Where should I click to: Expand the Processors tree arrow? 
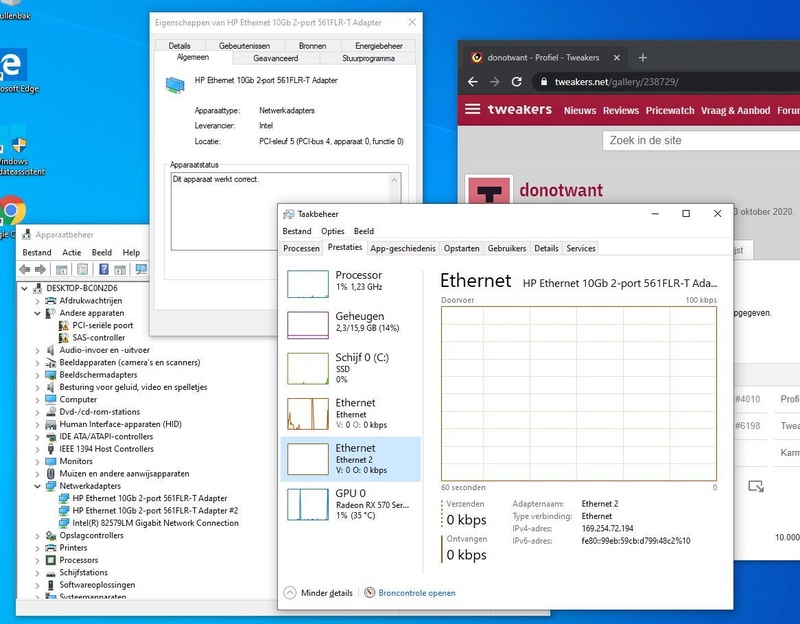37,560
